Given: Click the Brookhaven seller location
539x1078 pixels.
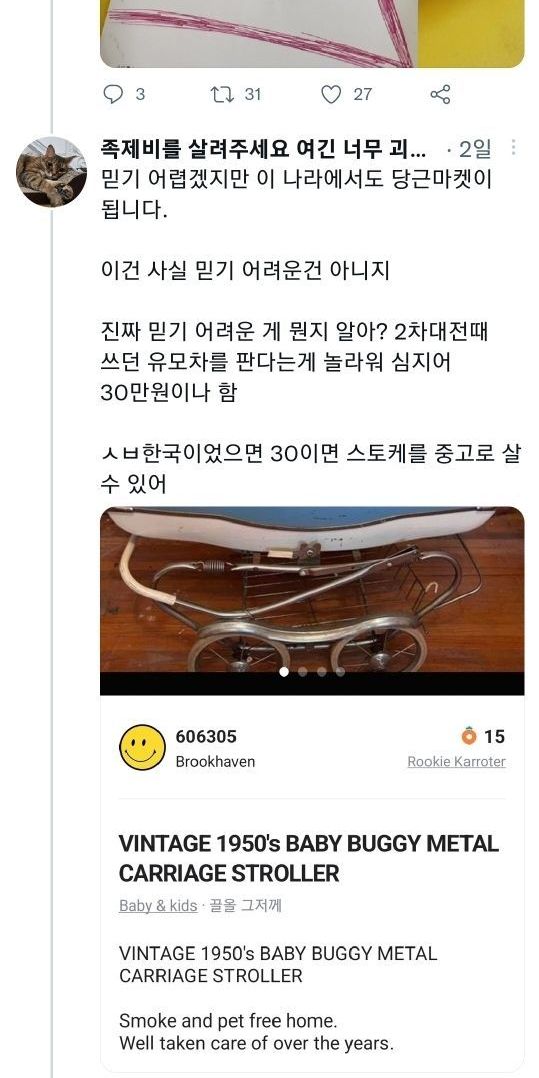Looking at the screenshot, I should (215, 762).
